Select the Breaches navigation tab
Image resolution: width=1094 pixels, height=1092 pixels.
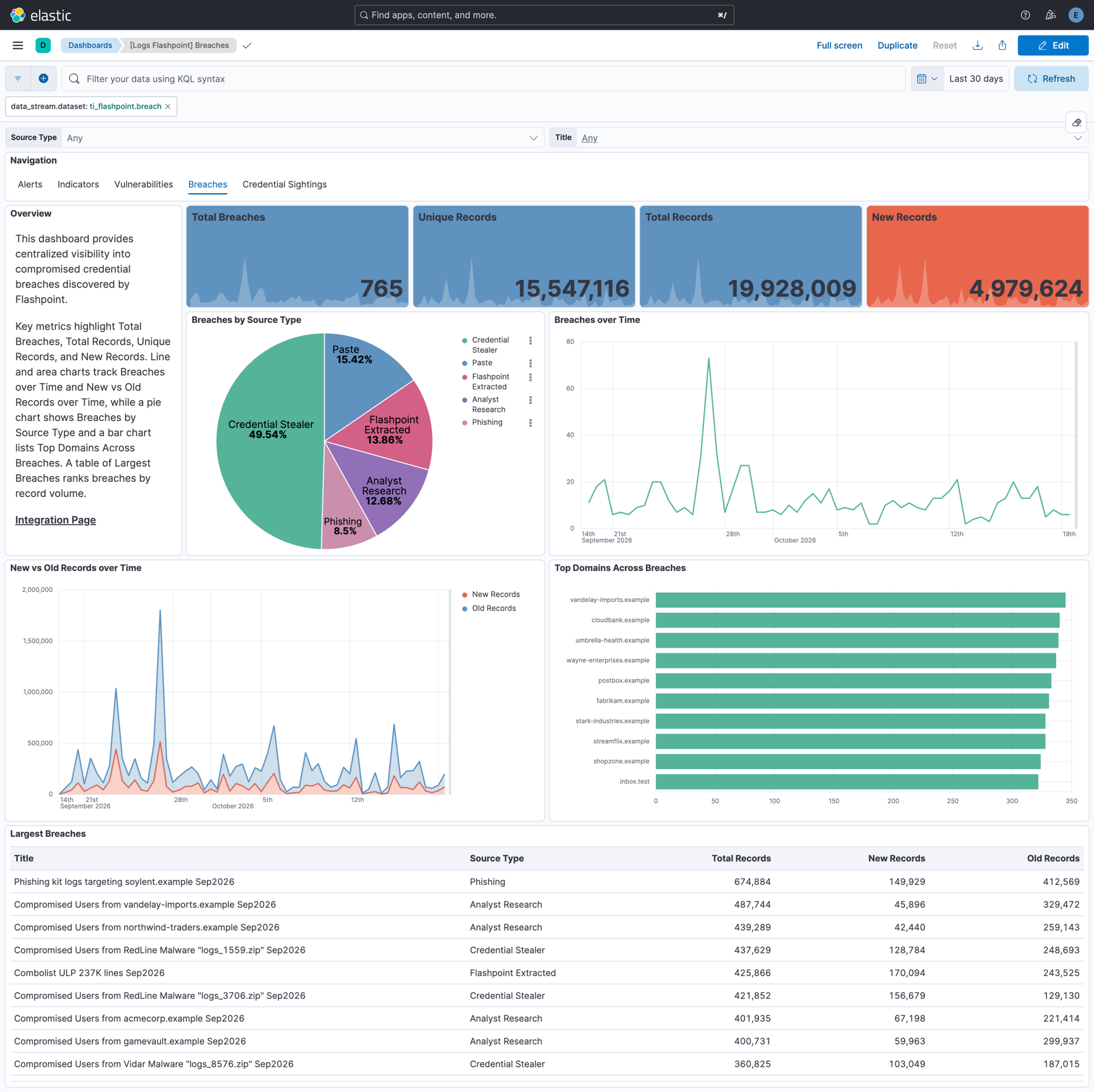[x=208, y=184]
